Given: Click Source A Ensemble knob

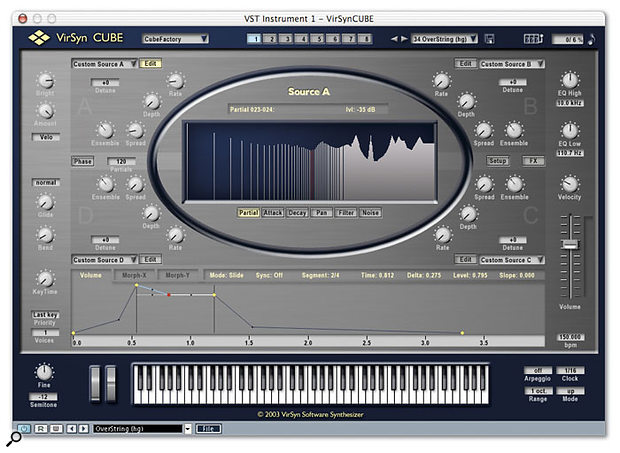Looking at the screenshot, I should point(105,130).
